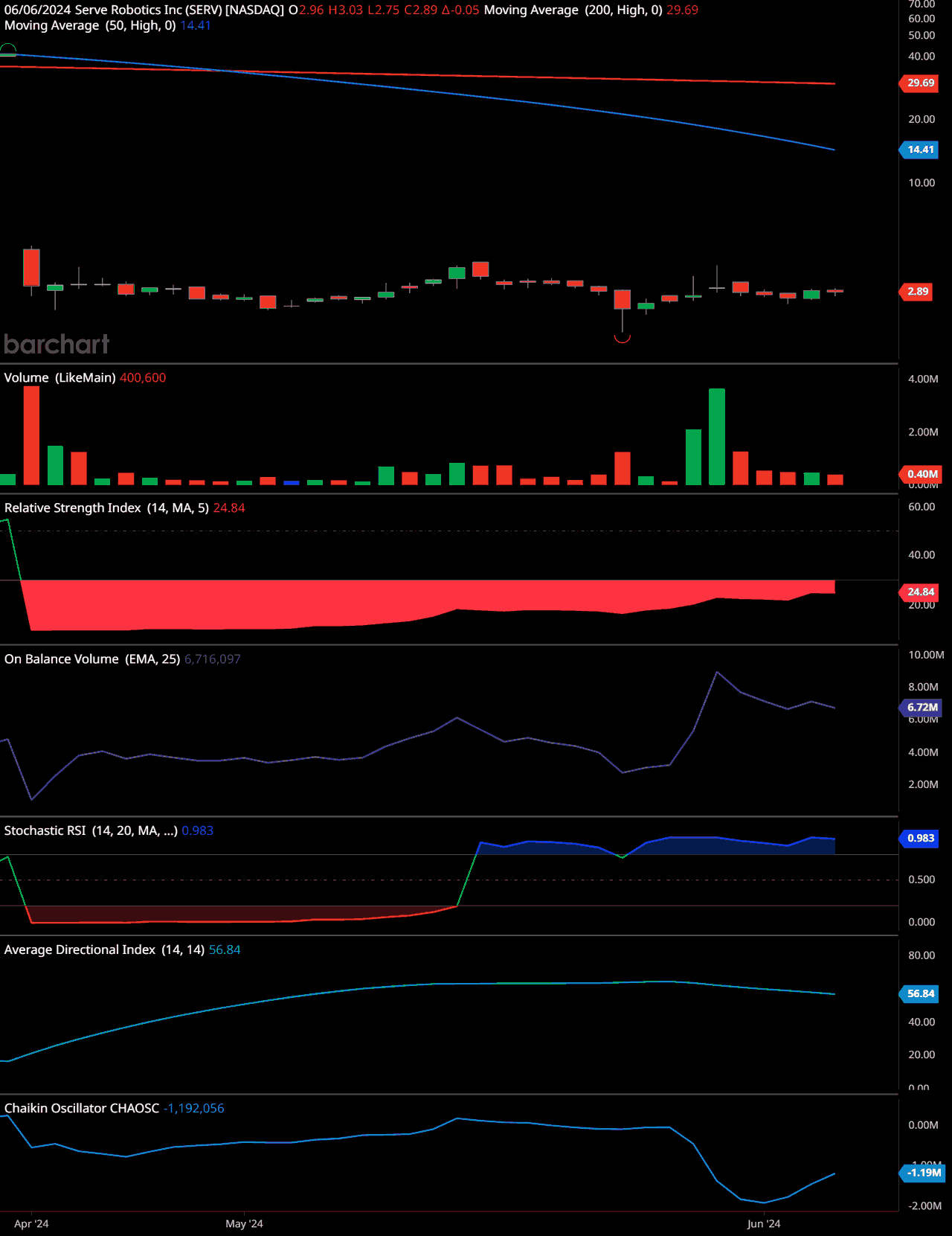The height and width of the screenshot is (1236, 952).
Task: Click the 80.00 label on the ADX axis
Action: coord(922,956)
